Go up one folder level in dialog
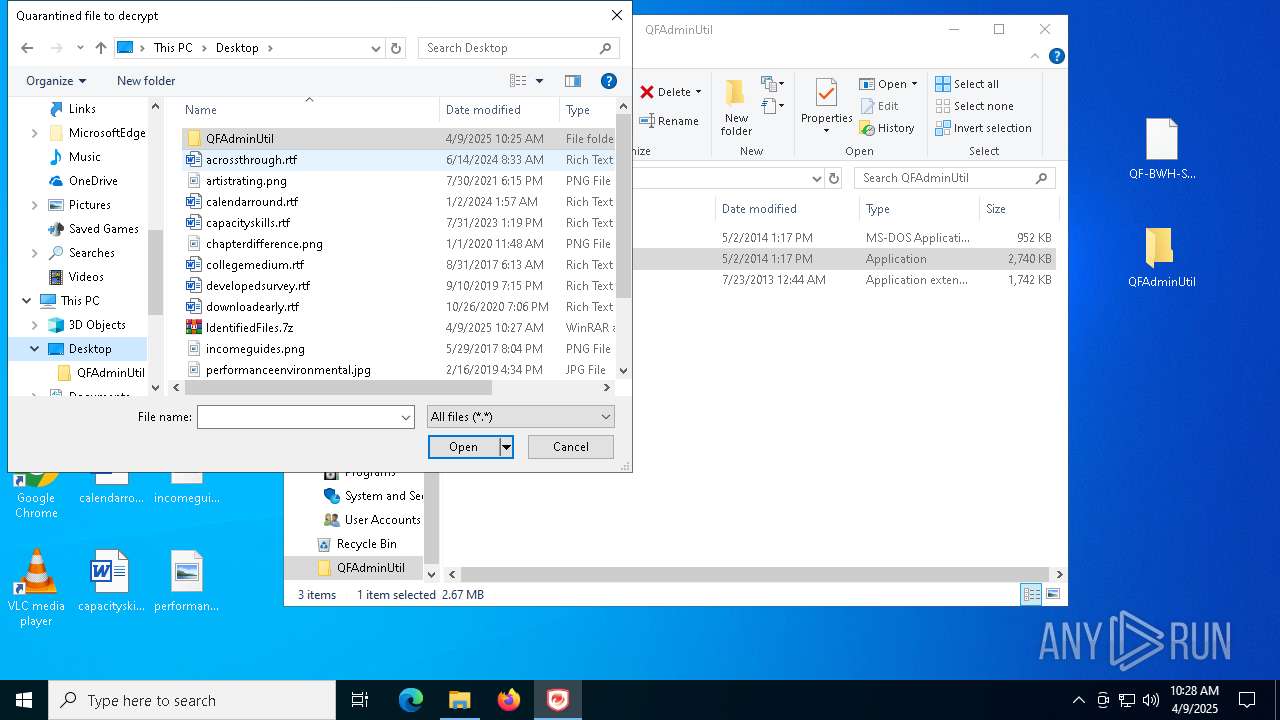The width and height of the screenshot is (1280, 720). click(101, 48)
